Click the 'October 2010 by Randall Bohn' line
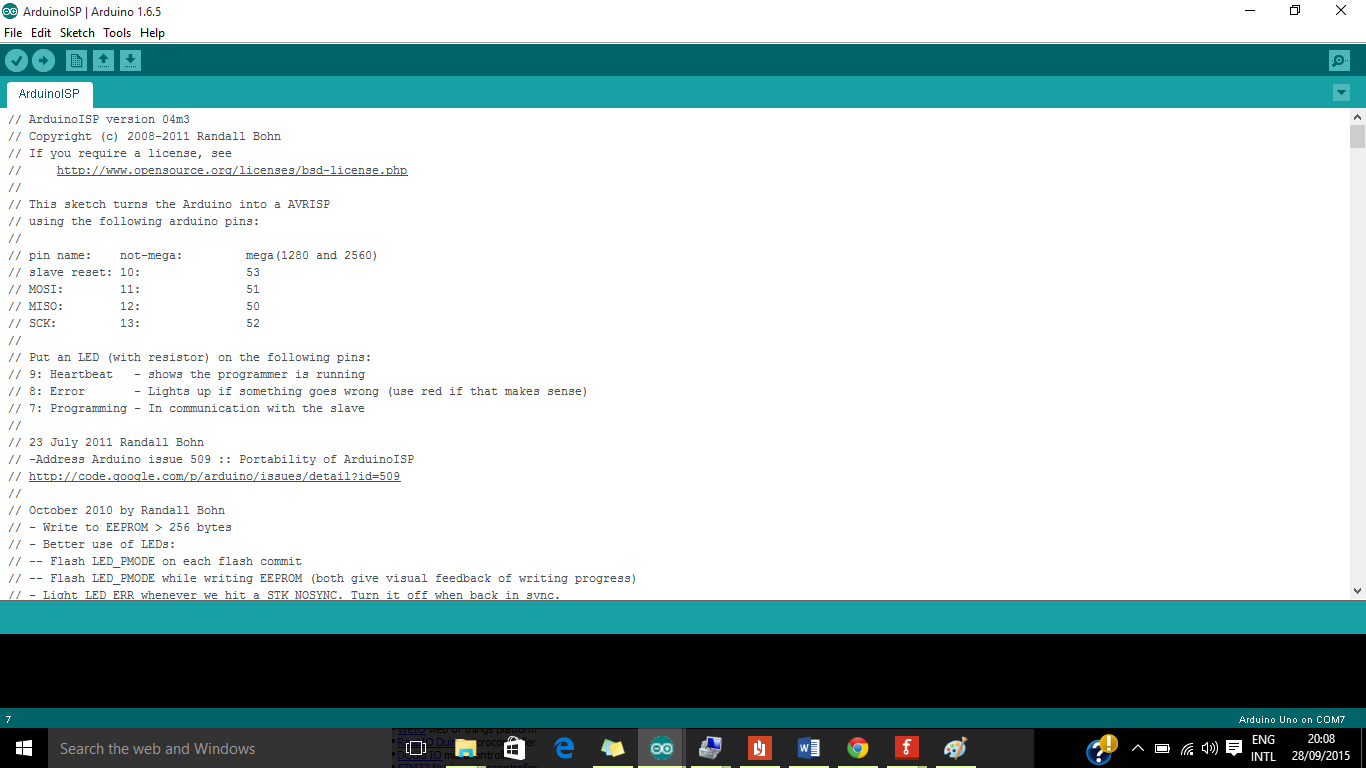The width and height of the screenshot is (1366, 768). coord(117,510)
